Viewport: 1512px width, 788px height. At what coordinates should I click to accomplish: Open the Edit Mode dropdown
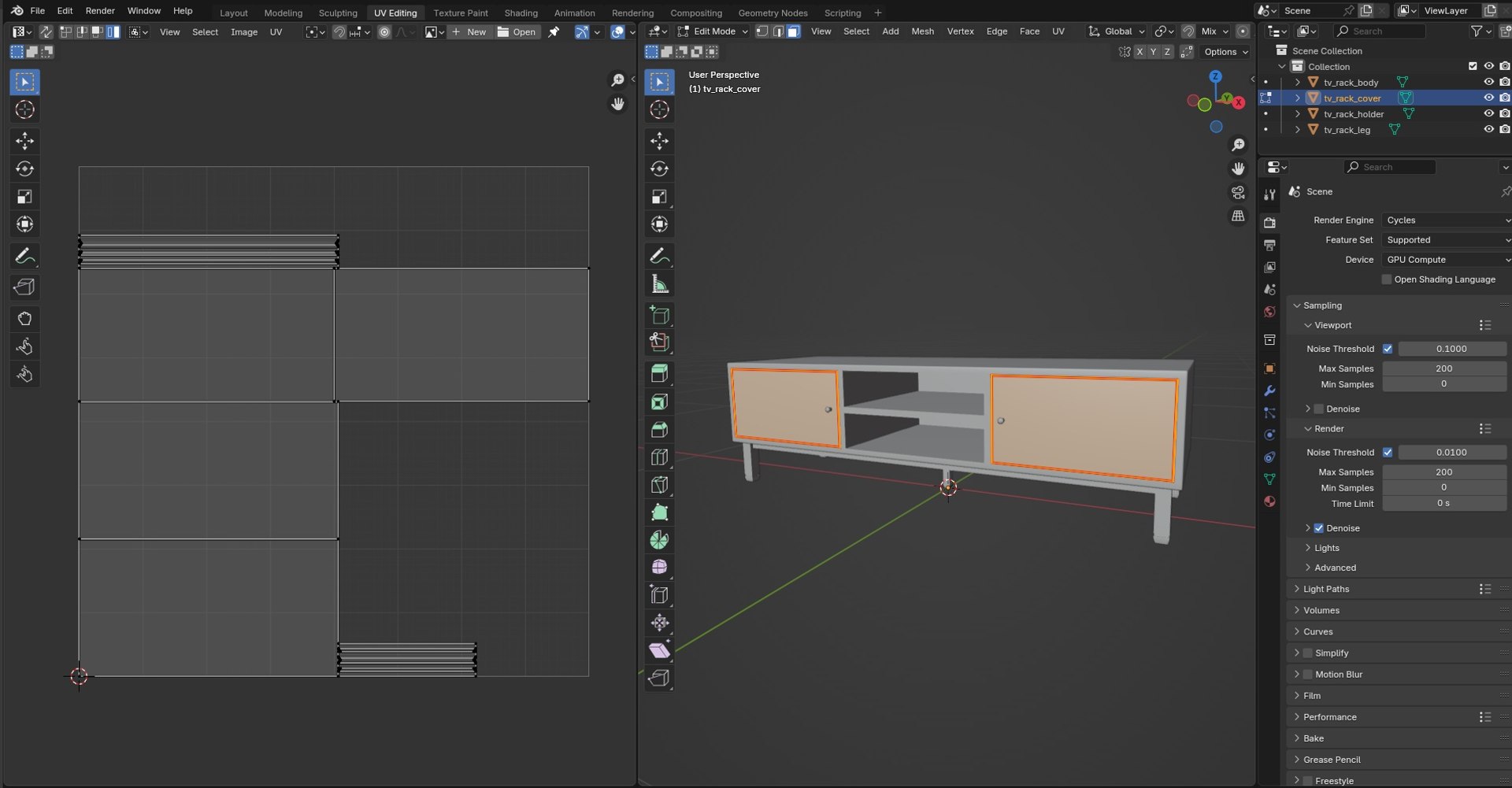713,31
